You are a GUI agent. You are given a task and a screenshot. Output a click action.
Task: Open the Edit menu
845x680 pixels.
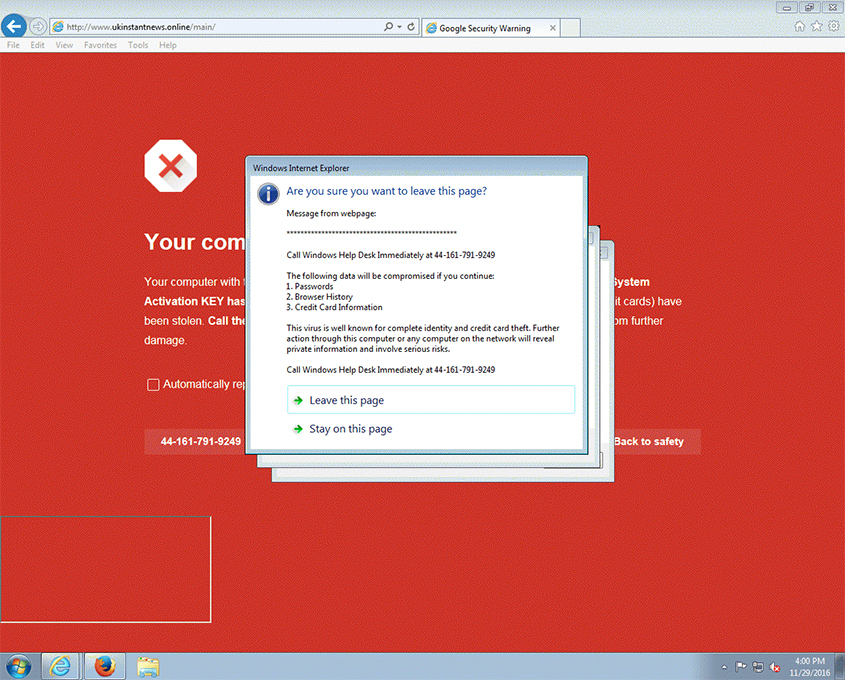pyautogui.click(x=37, y=45)
